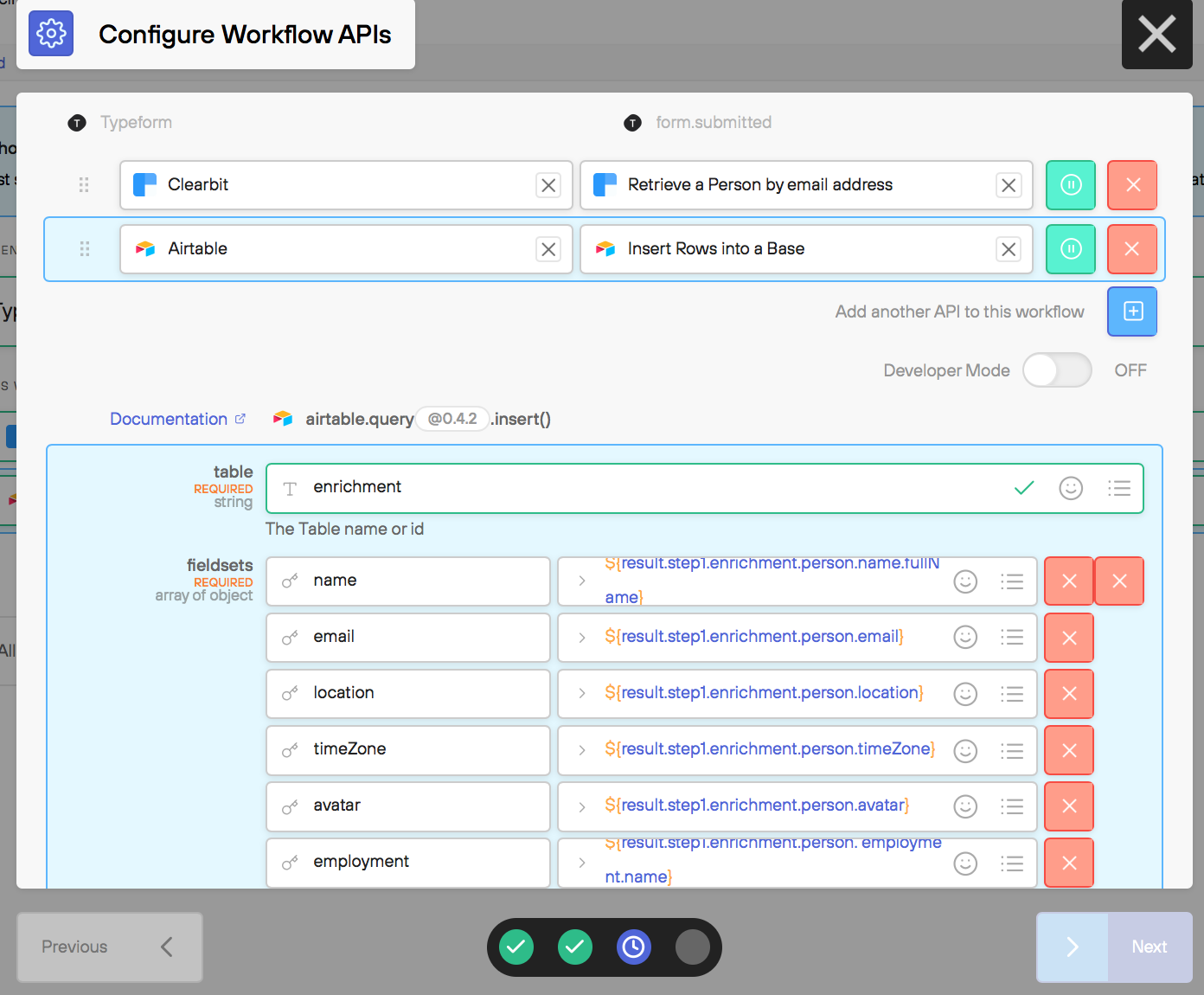The width and height of the screenshot is (1204, 995).
Task: Open the list icon on the timeZone value
Action: click(x=1012, y=750)
